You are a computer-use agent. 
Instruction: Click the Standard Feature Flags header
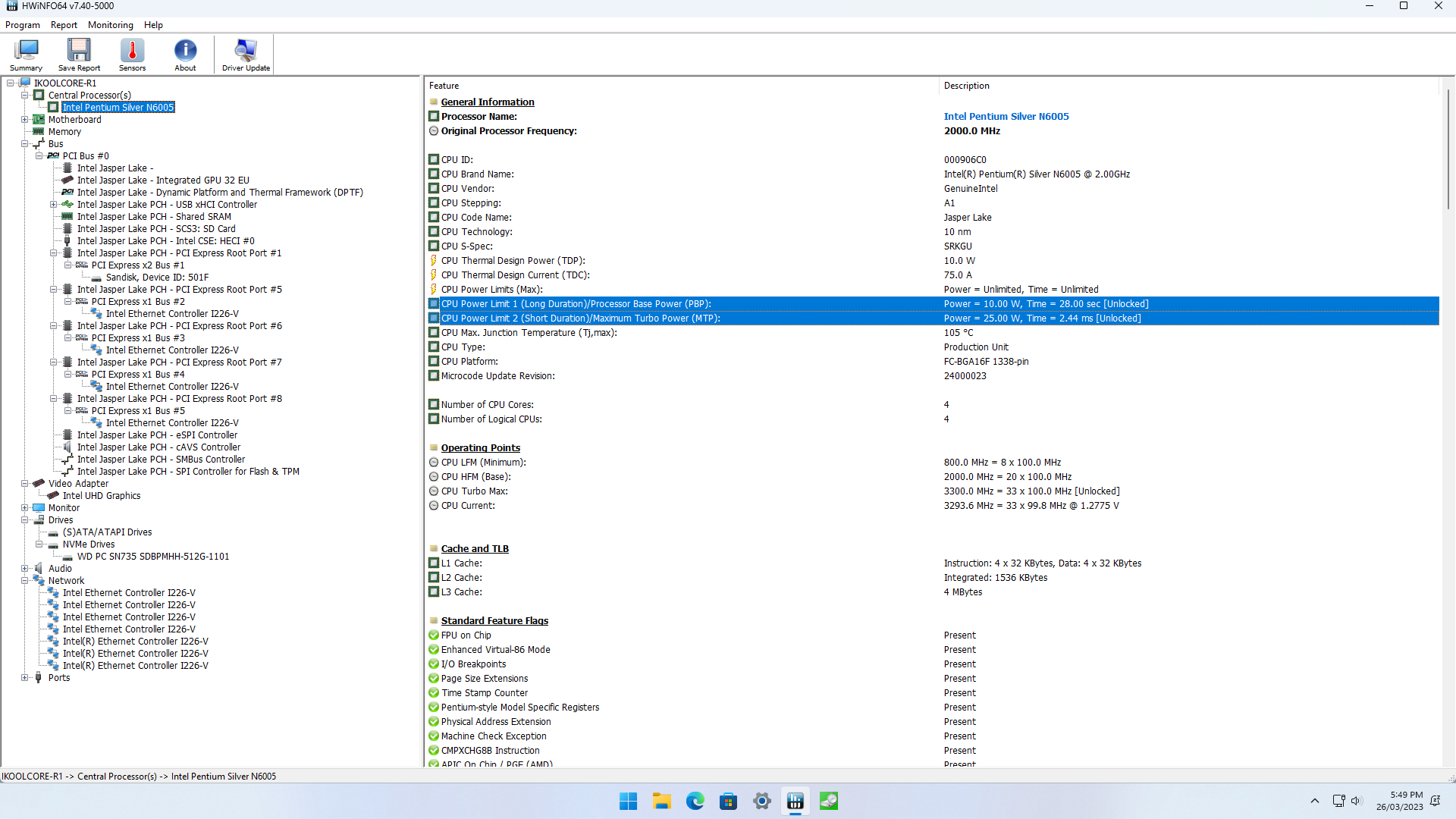(494, 621)
